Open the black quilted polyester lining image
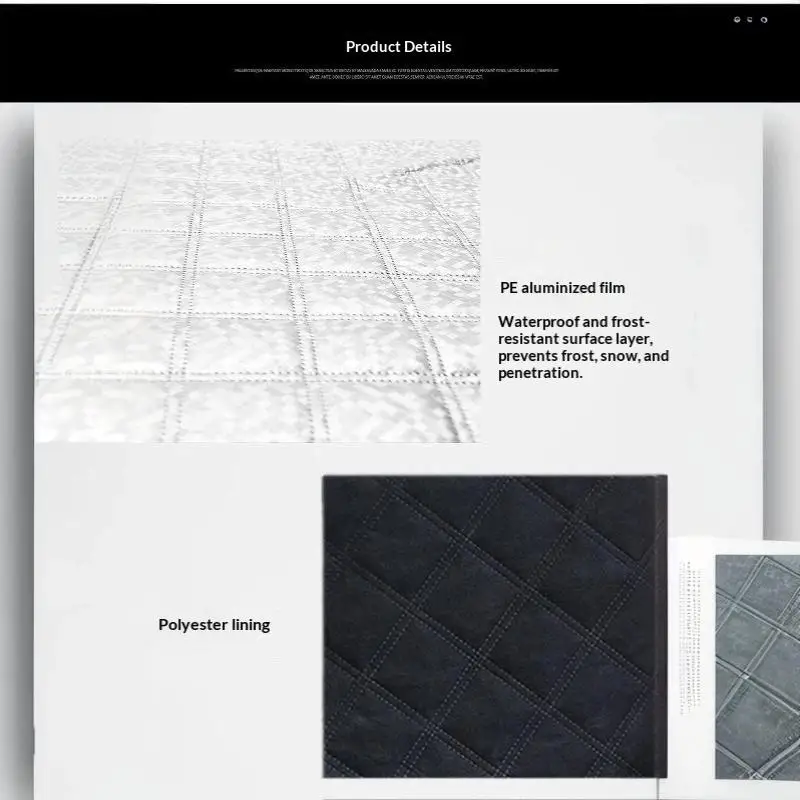800x800 pixels. [495, 626]
